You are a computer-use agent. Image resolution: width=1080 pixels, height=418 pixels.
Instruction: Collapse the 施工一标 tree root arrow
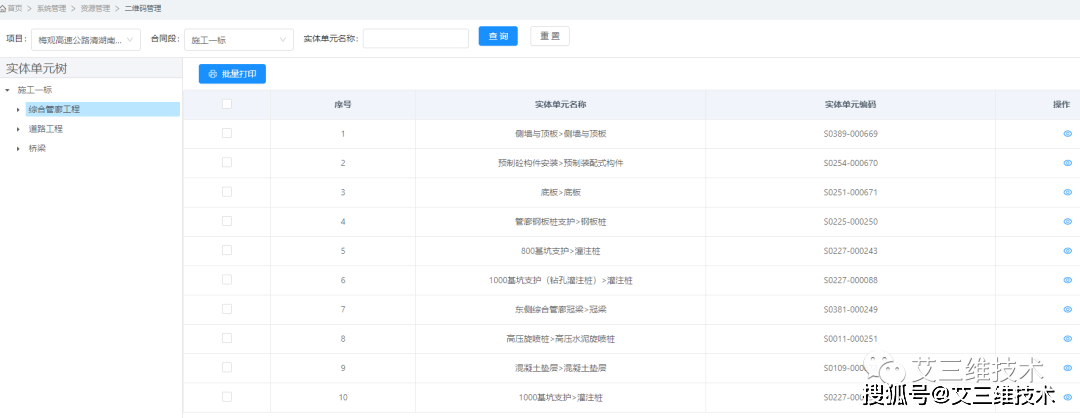(8, 90)
